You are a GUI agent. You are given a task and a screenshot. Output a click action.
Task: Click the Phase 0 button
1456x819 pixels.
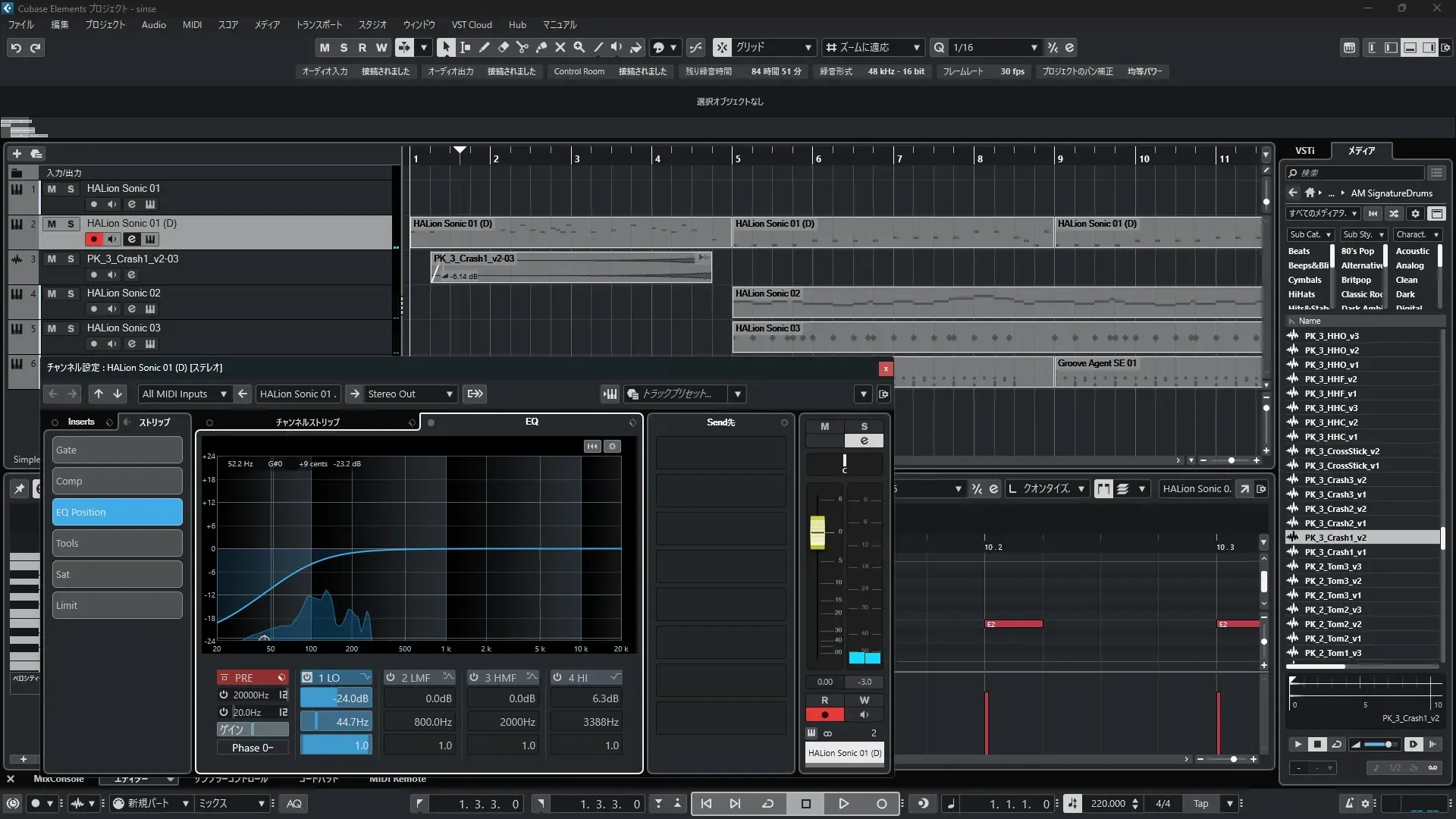[x=253, y=748]
